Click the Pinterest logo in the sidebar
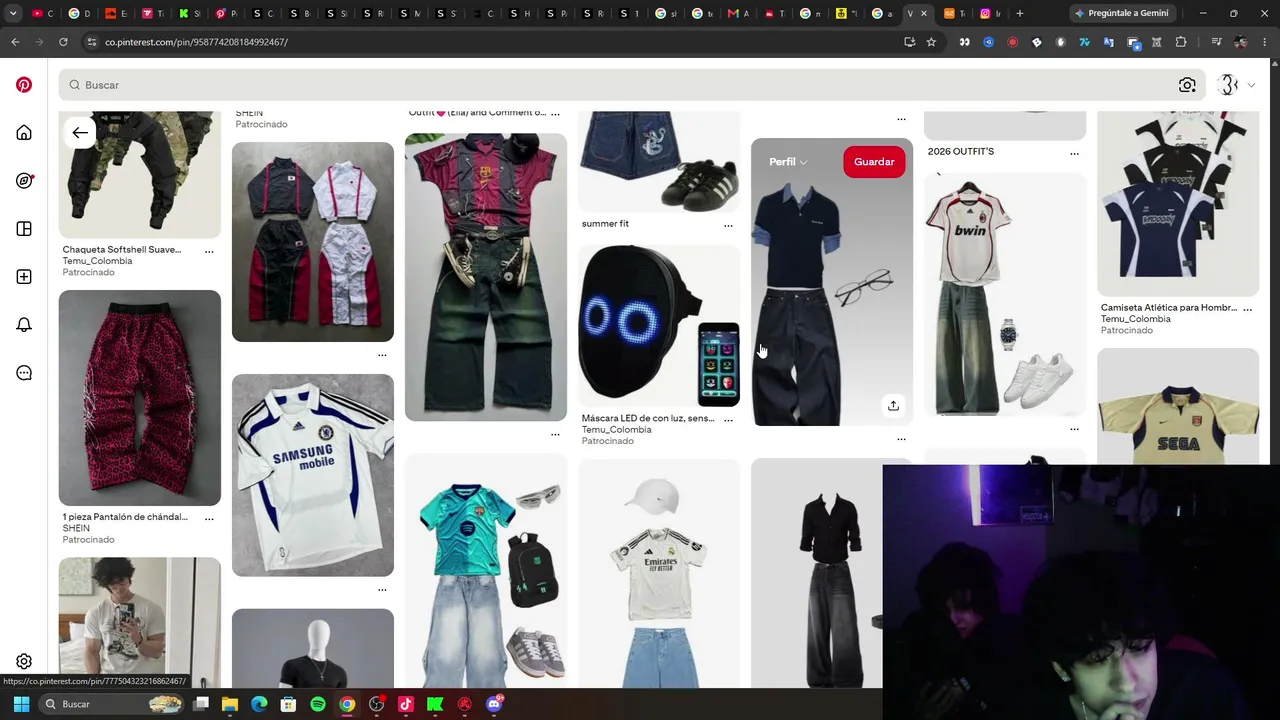This screenshot has height=720, width=1280. point(24,85)
